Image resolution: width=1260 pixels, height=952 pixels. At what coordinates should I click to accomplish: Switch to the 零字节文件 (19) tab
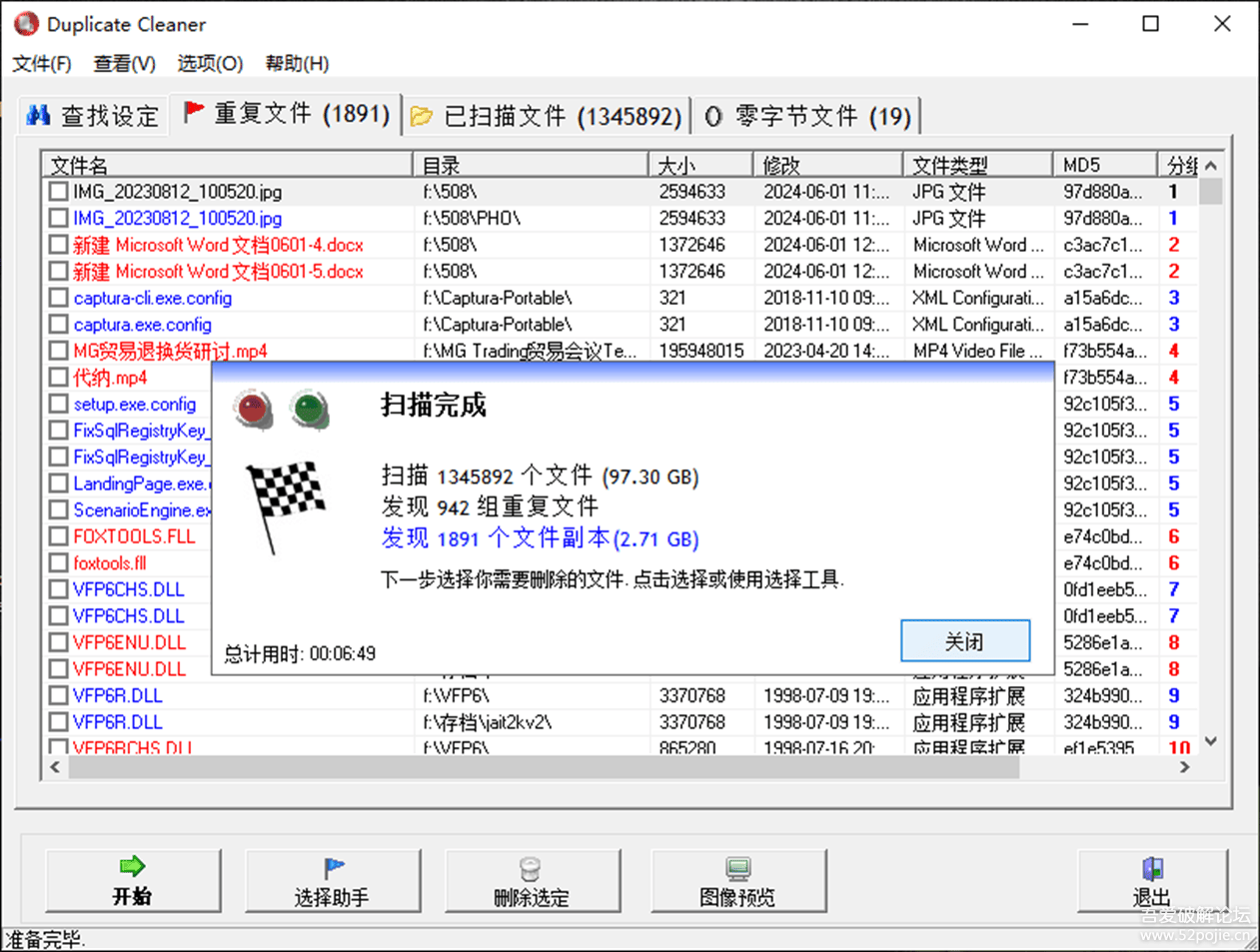point(806,114)
